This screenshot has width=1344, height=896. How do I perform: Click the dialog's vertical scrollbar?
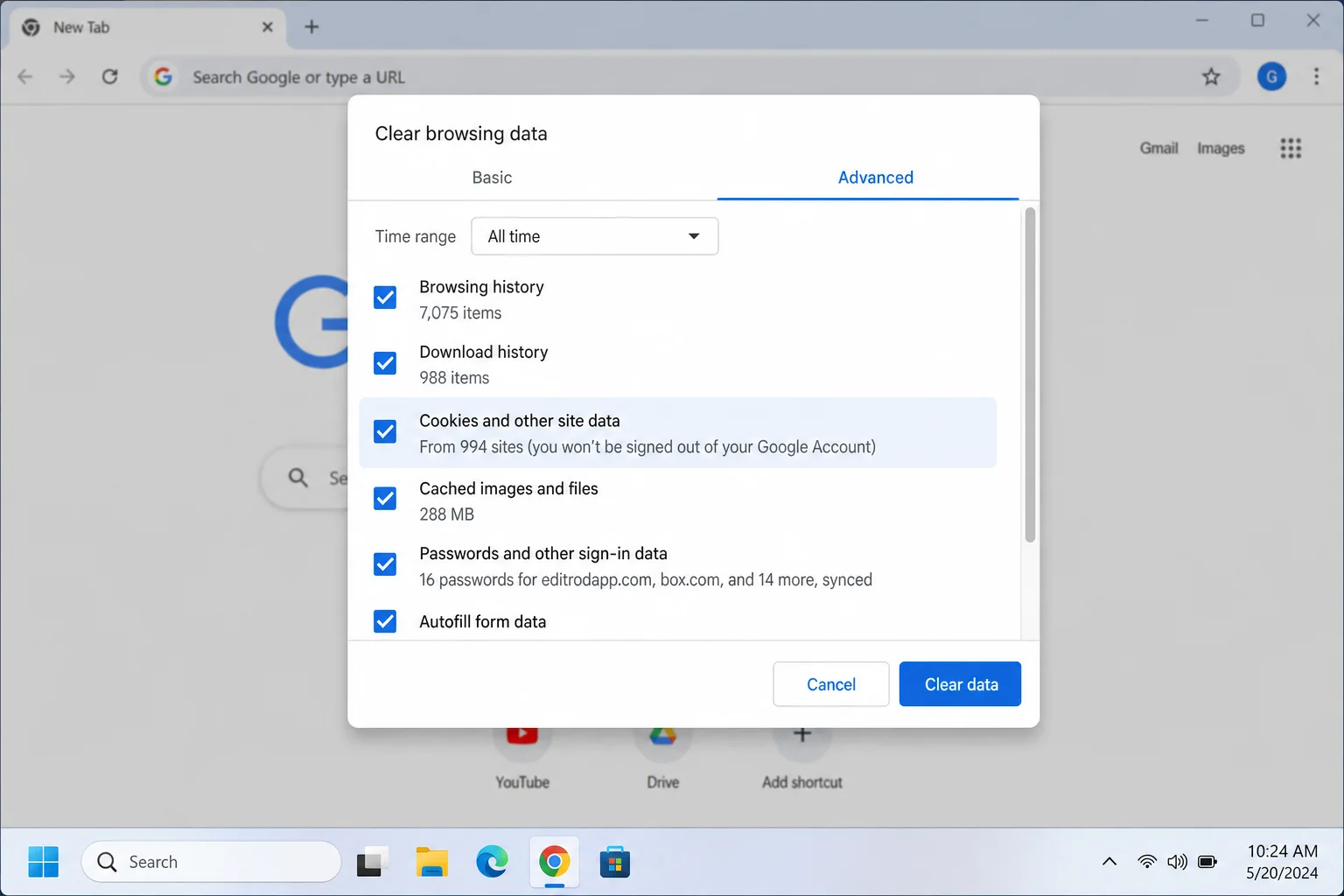point(1030,374)
